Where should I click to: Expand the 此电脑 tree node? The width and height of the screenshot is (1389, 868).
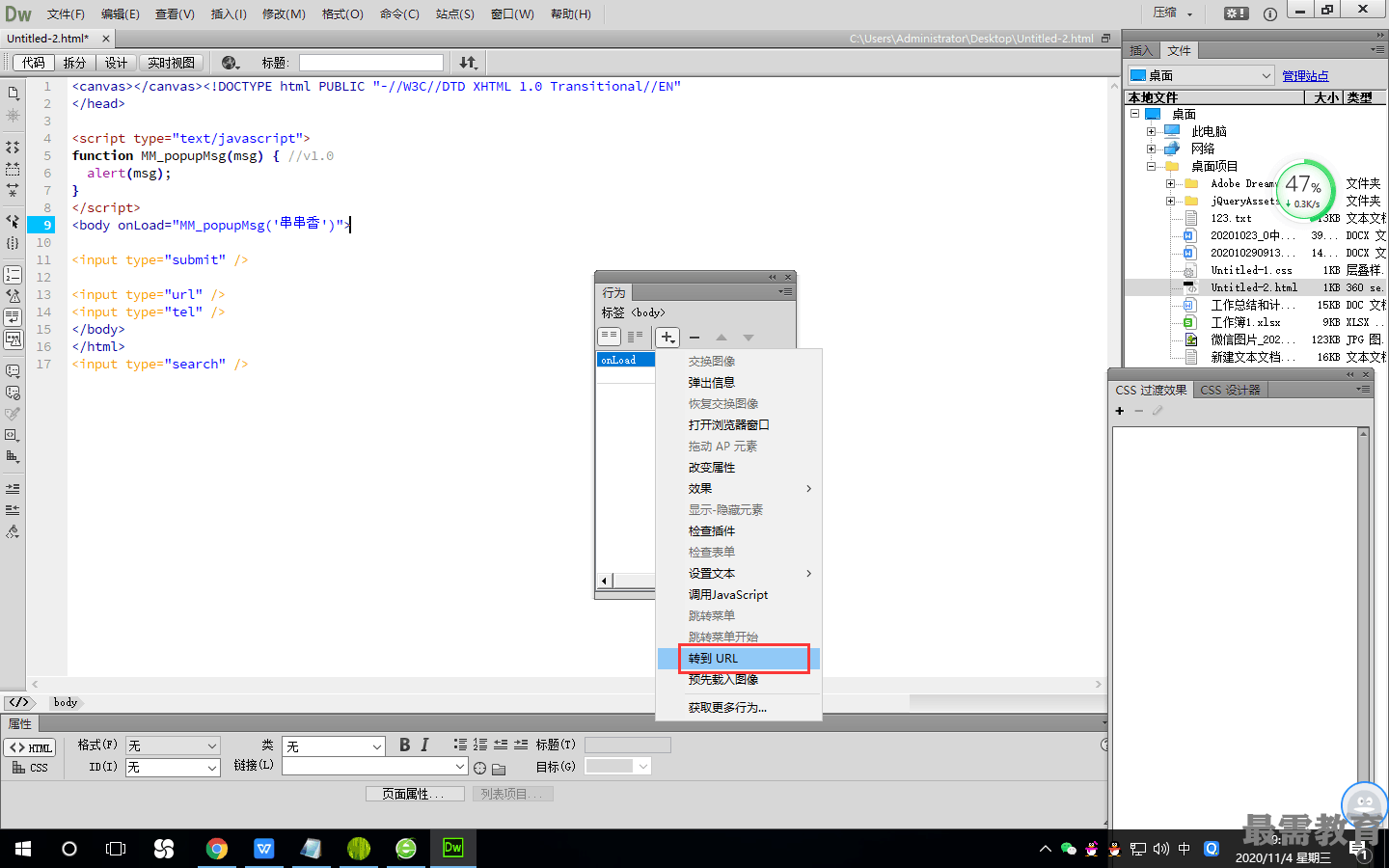tap(1151, 132)
